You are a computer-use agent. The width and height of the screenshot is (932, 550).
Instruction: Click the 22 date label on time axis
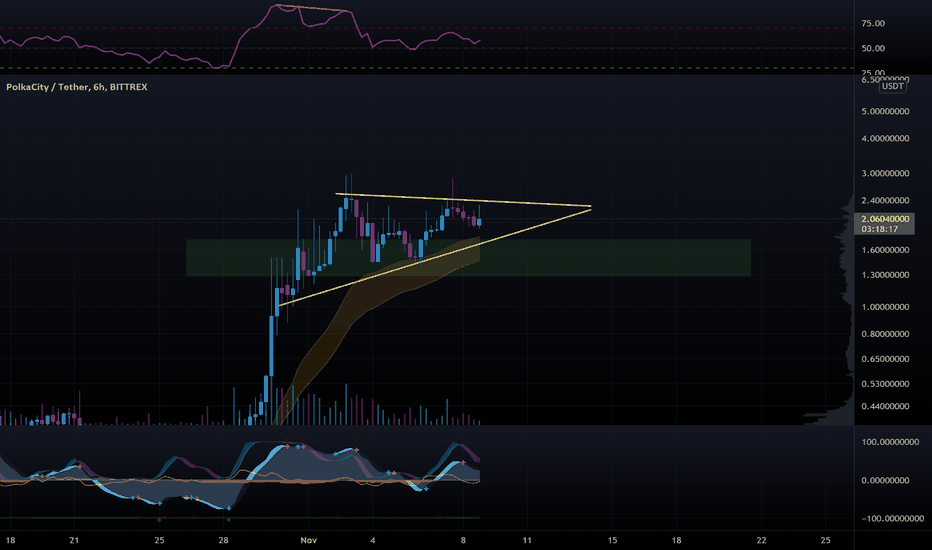[761, 540]
